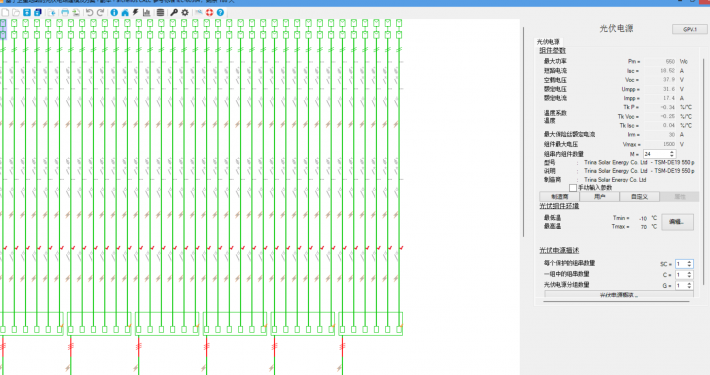
Task: Click the 用户 button
Action: (600, 197)
